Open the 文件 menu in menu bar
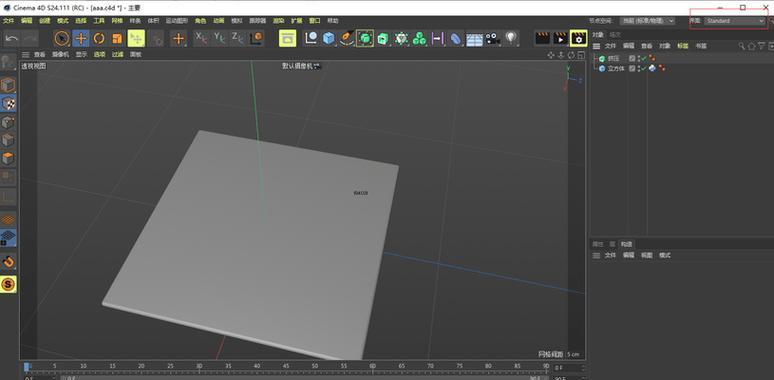Viewport: 774px width, 380px height. pos(8,21)
